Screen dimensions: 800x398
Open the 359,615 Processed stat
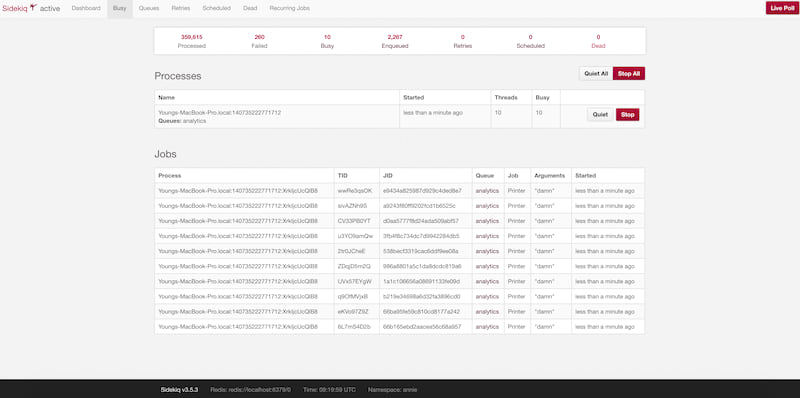pyautogui.click(x=191, y=41)
